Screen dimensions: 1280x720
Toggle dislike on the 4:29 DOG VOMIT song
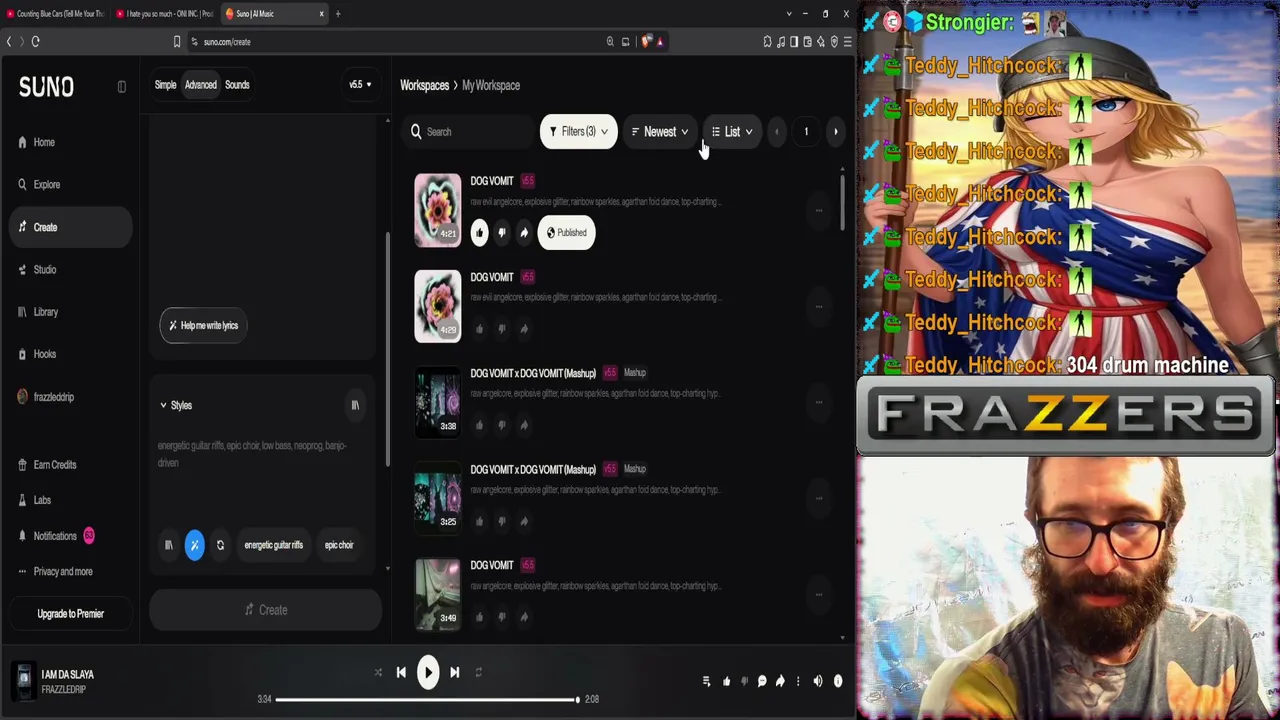(502, 329)
